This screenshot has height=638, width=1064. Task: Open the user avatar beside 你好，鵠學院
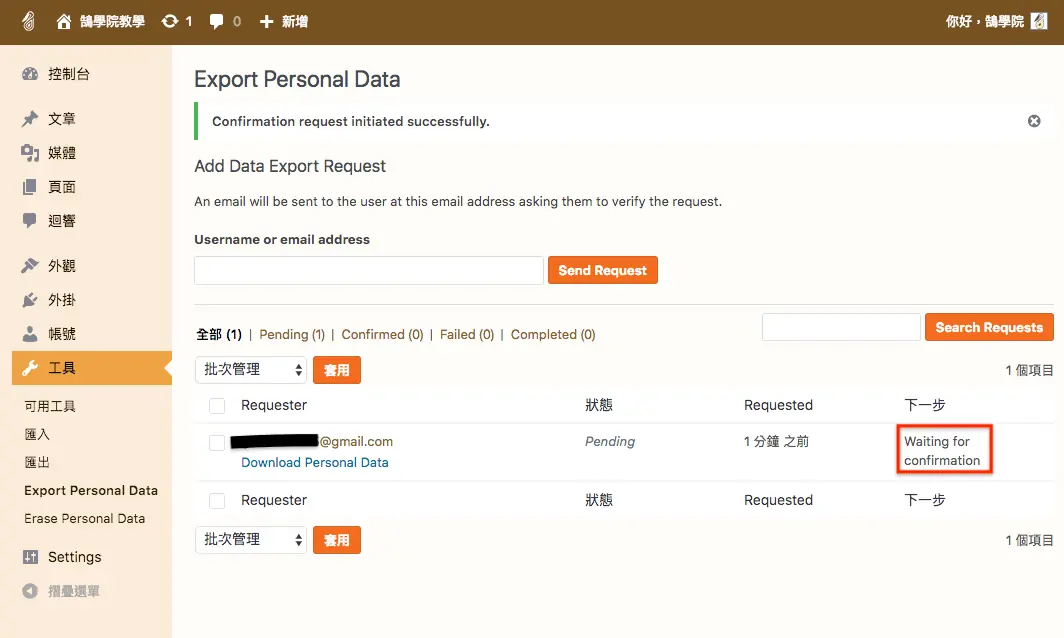(x=1039, y=22)
